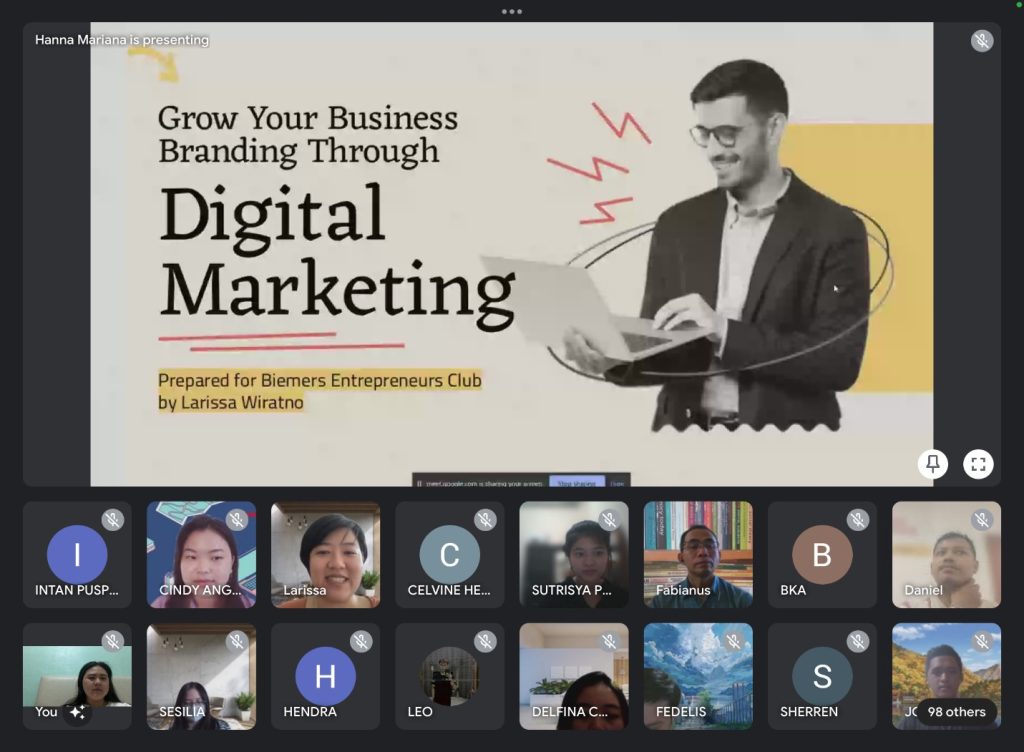
Task: Select SUTRISYA P's video tile
Action: click(x=573, y=554)
